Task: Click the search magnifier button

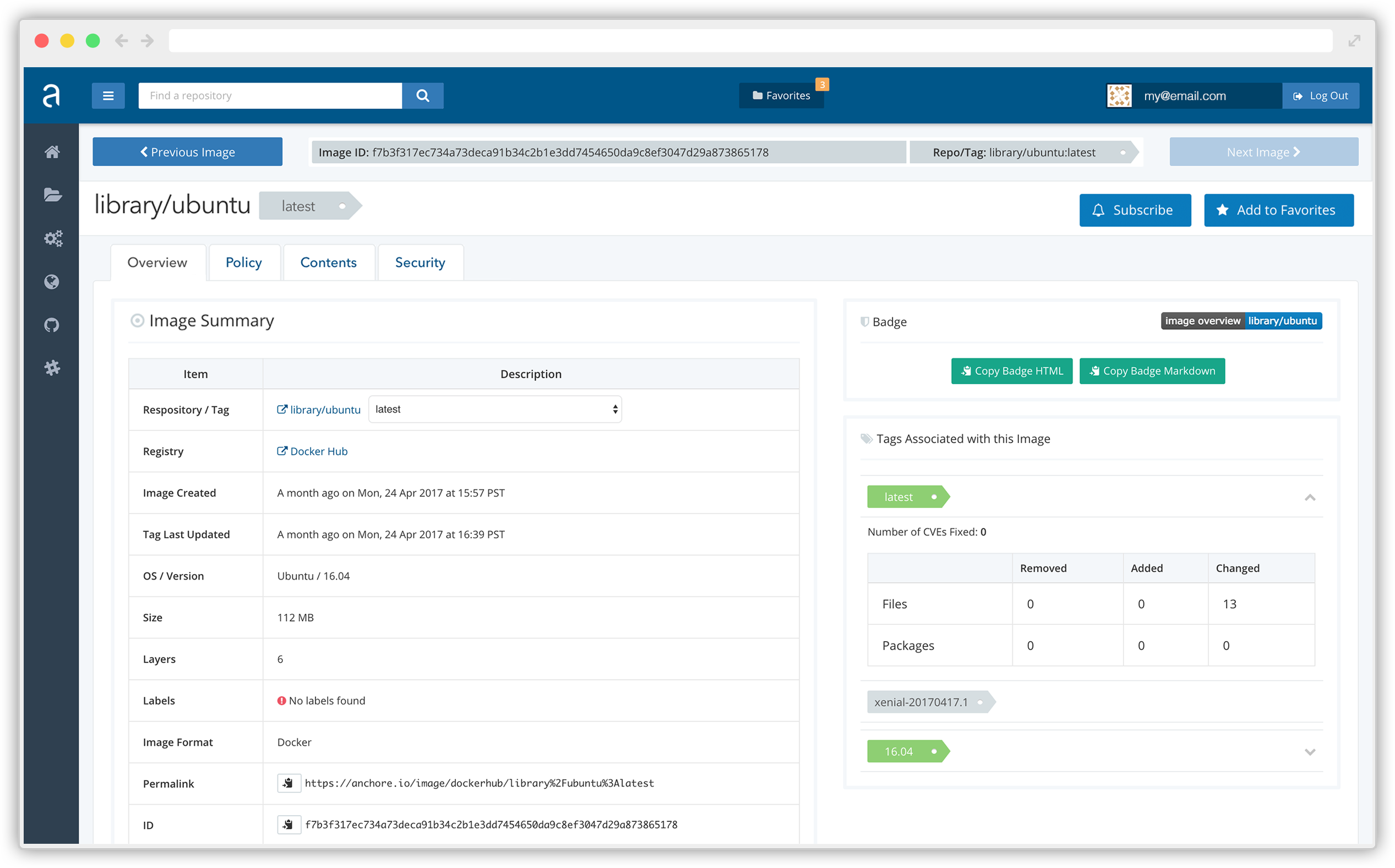Action: [422, 96]
